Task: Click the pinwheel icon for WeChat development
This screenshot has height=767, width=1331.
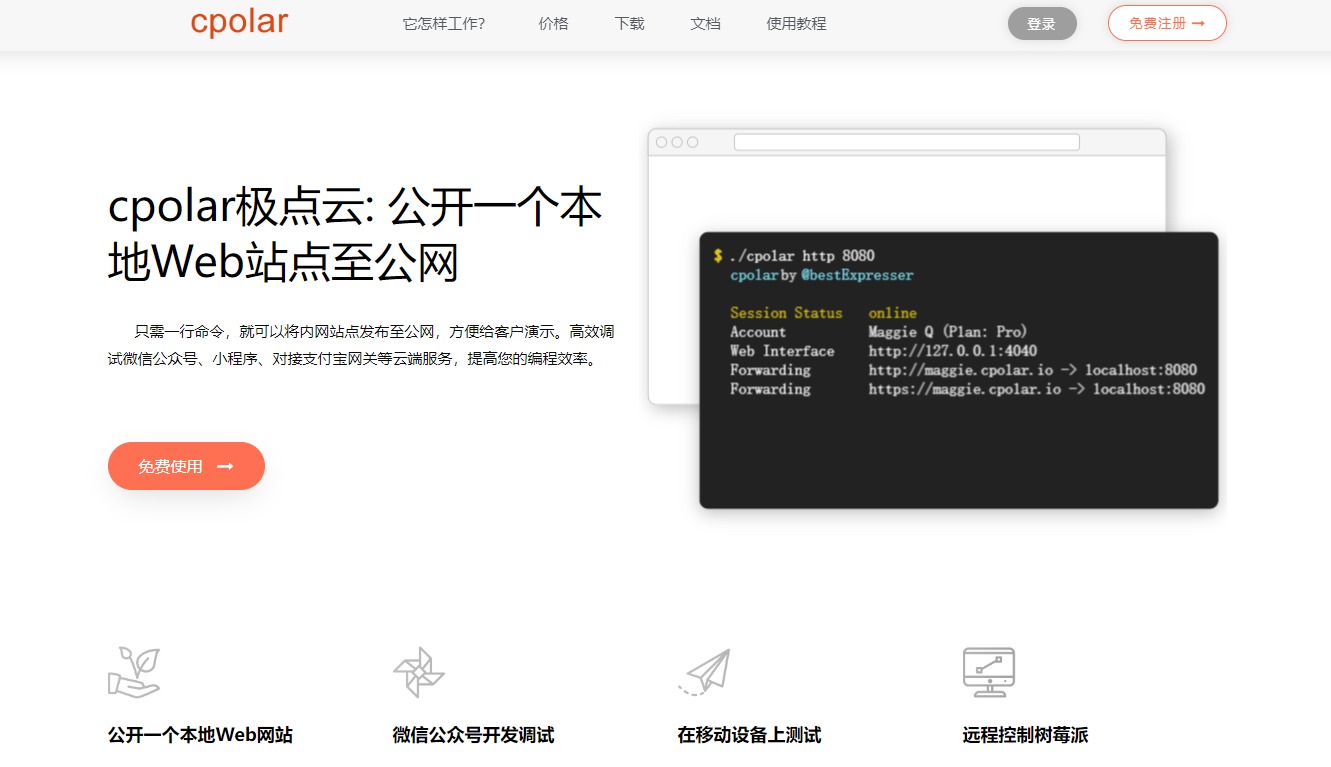Action: tap(418, 672)
